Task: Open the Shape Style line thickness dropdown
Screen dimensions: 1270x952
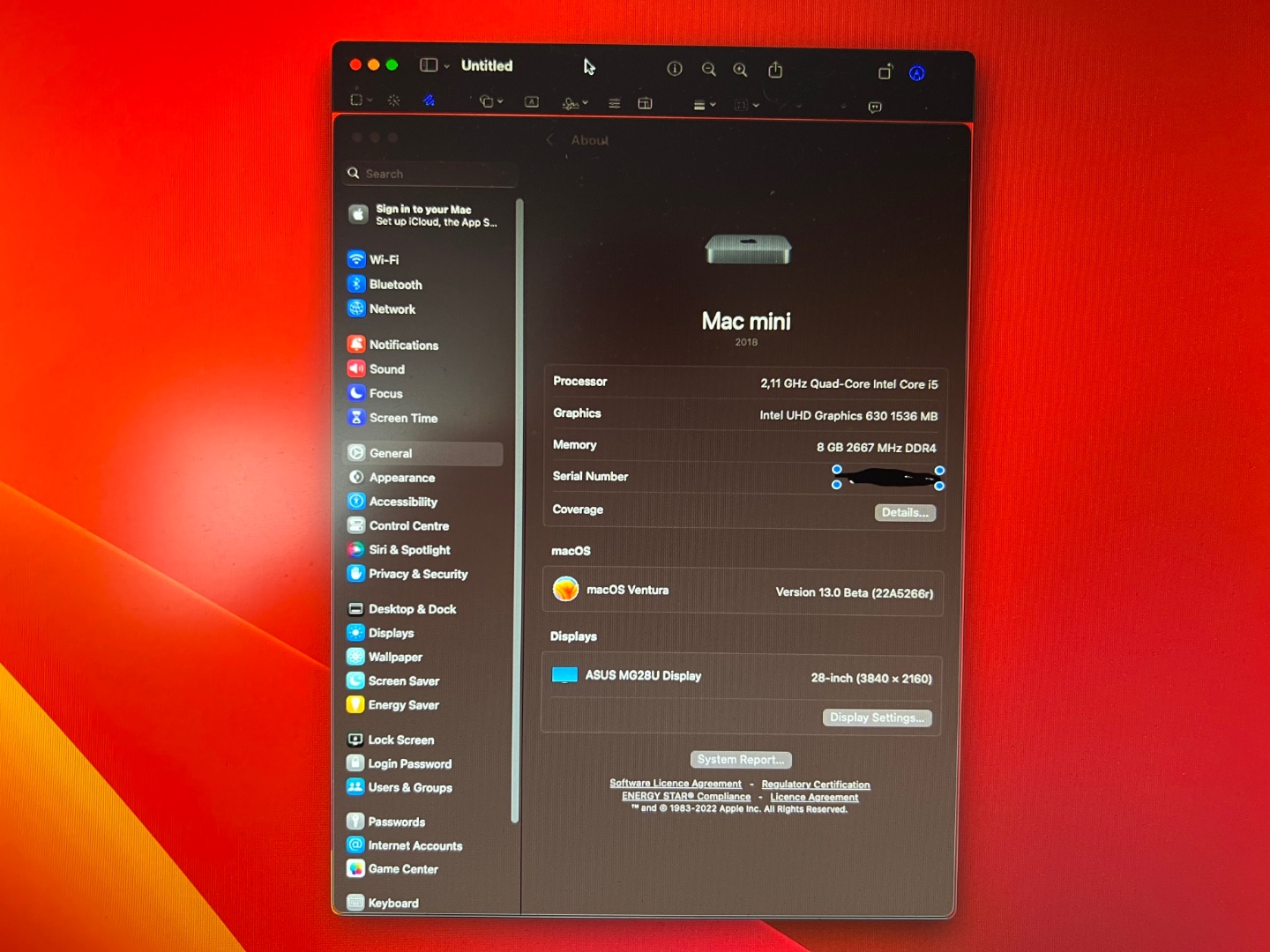Action: click(704, 105)
